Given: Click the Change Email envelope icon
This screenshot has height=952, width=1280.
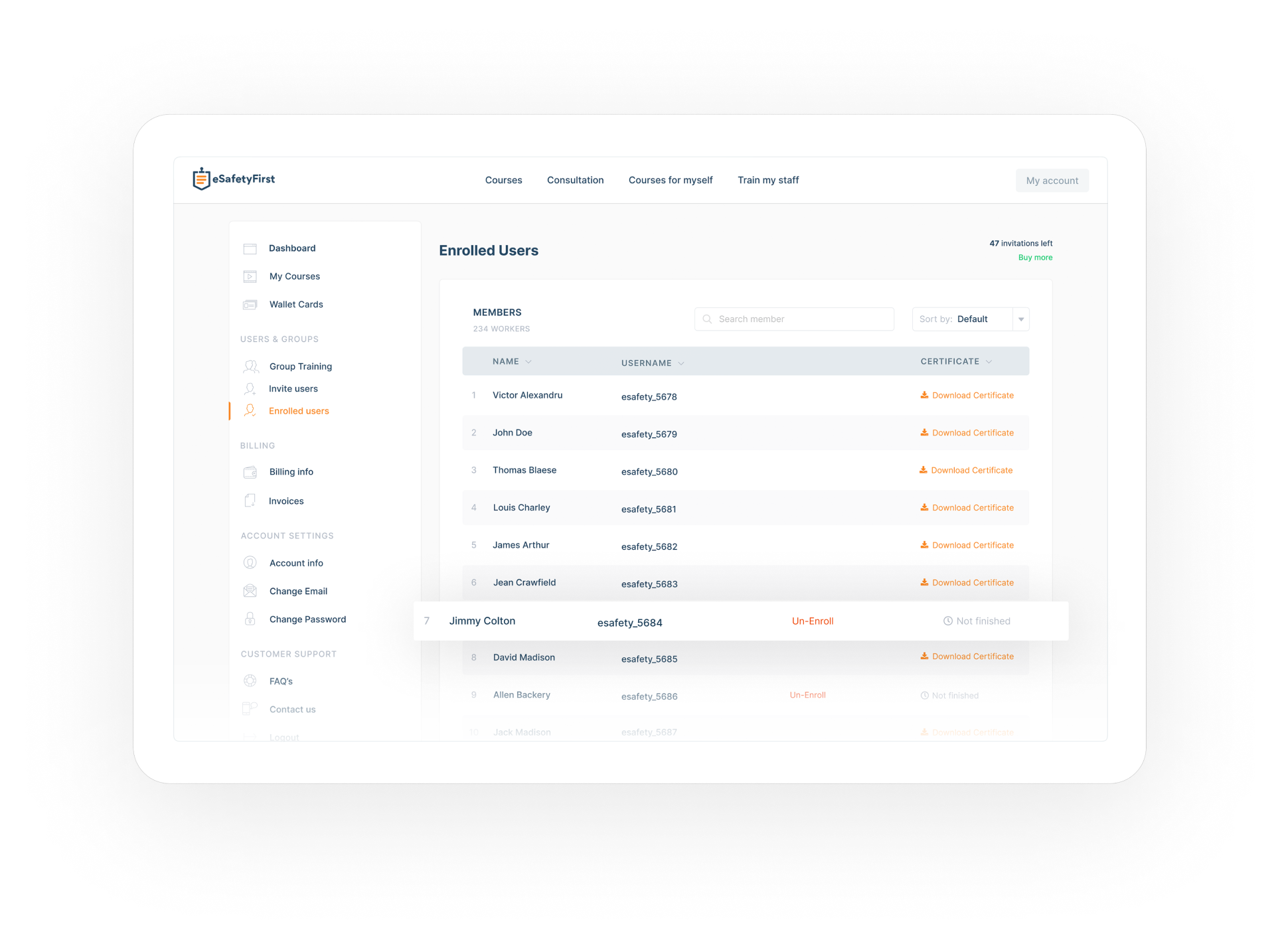Looking at the screenshot, I should click(250, 591).
